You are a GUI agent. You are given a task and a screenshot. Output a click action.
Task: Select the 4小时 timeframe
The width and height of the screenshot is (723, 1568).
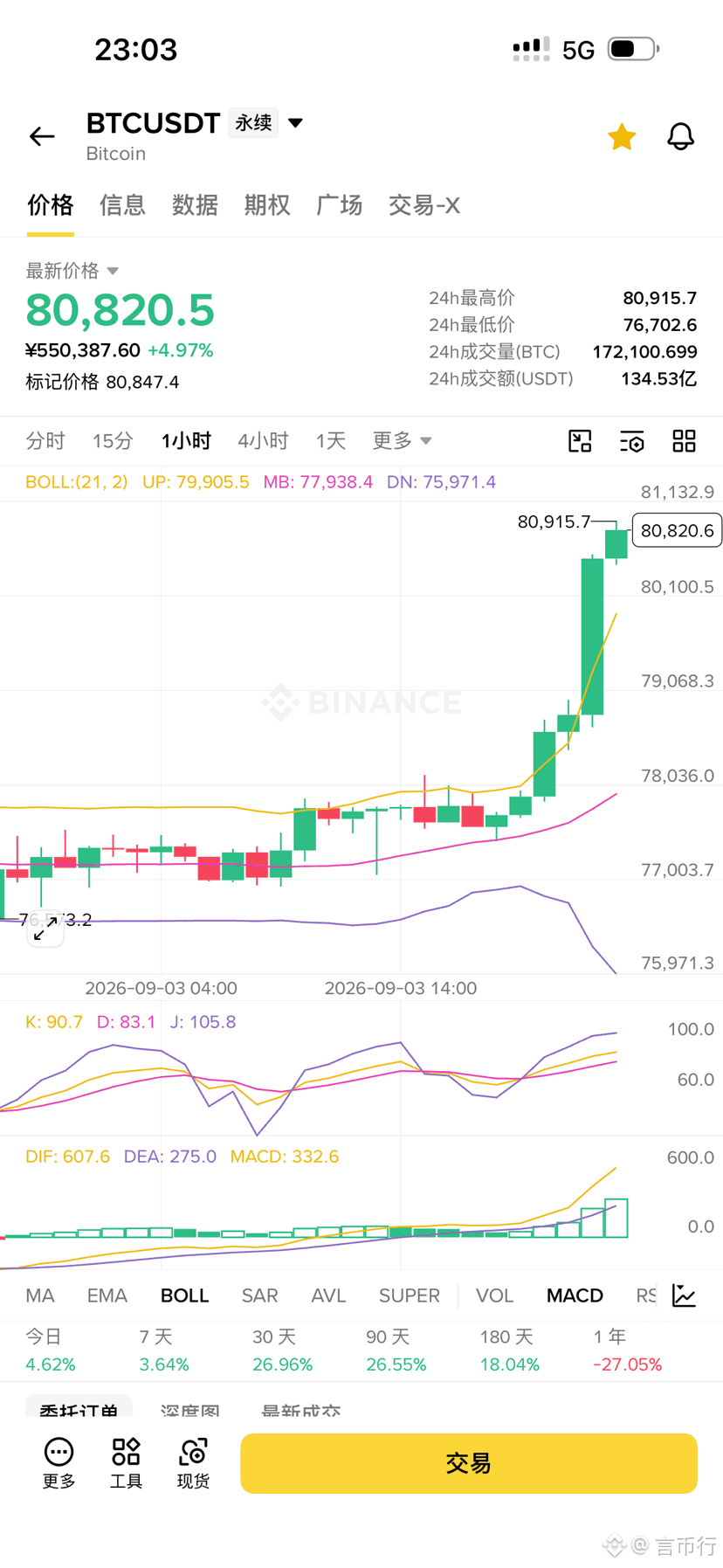click(263, 440)
